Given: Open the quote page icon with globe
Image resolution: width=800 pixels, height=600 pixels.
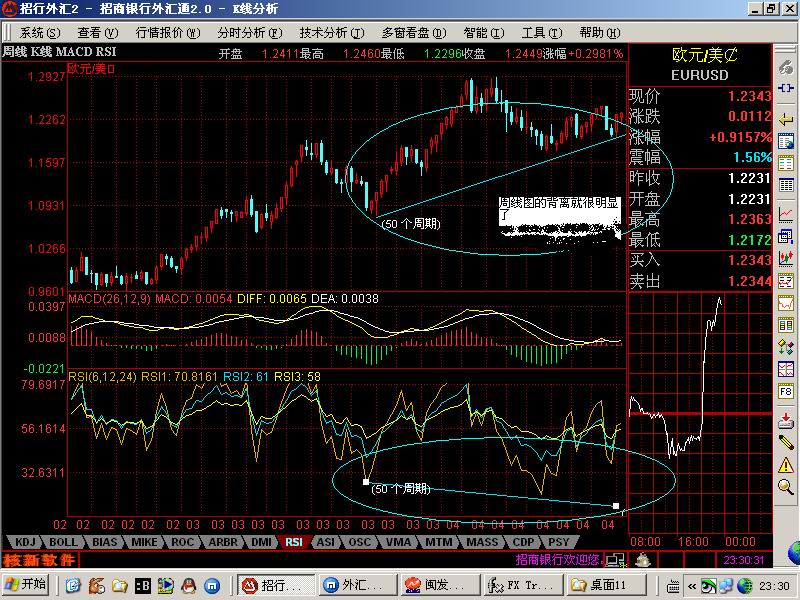Looking at the screenshot, I should coord(786,141).
